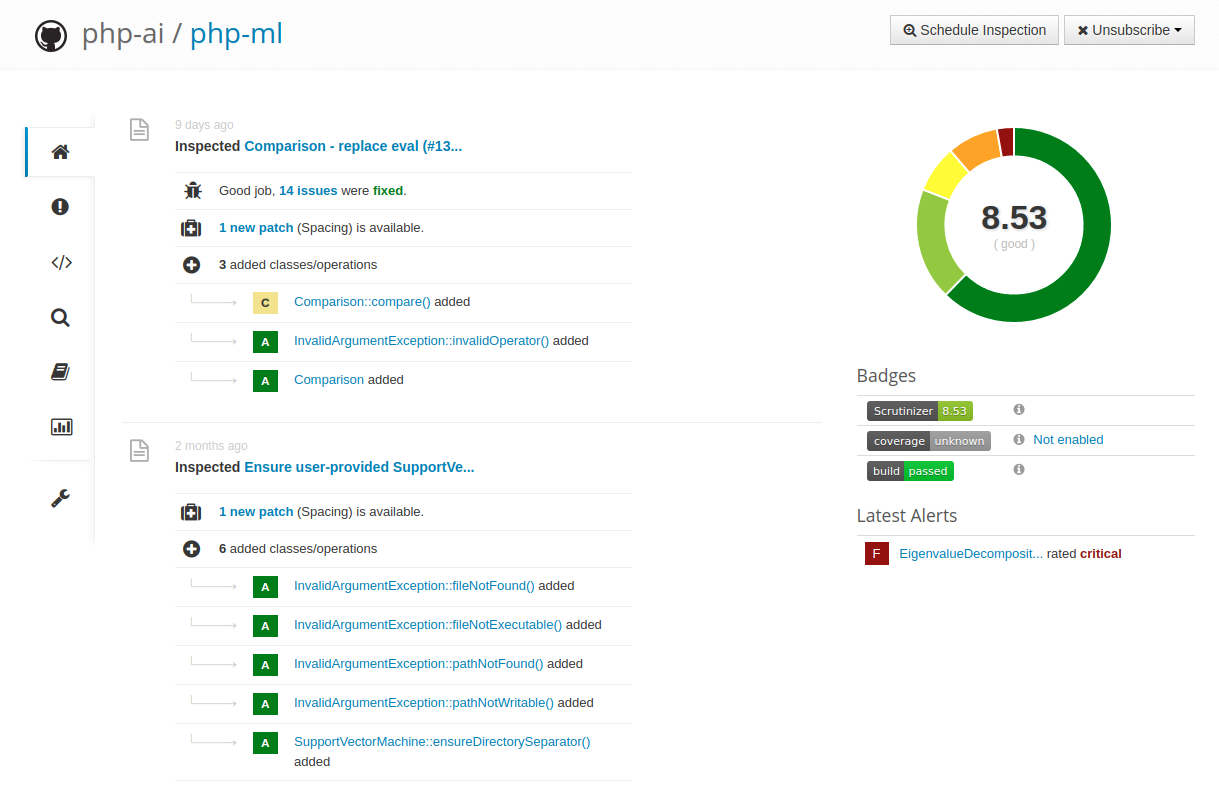Viewport: 1219px width, 787px height.
Task: Click info icon next to coverage badge
Action: click(1019, 439)
